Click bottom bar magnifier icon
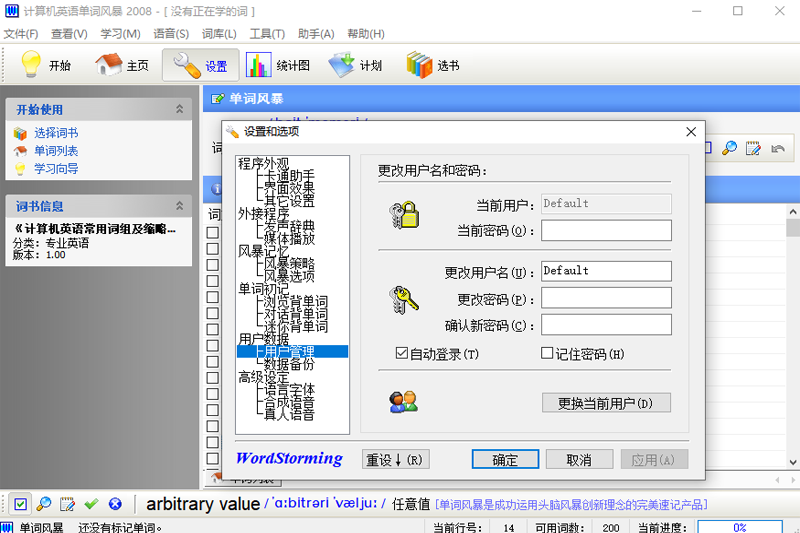 point(44,504)
